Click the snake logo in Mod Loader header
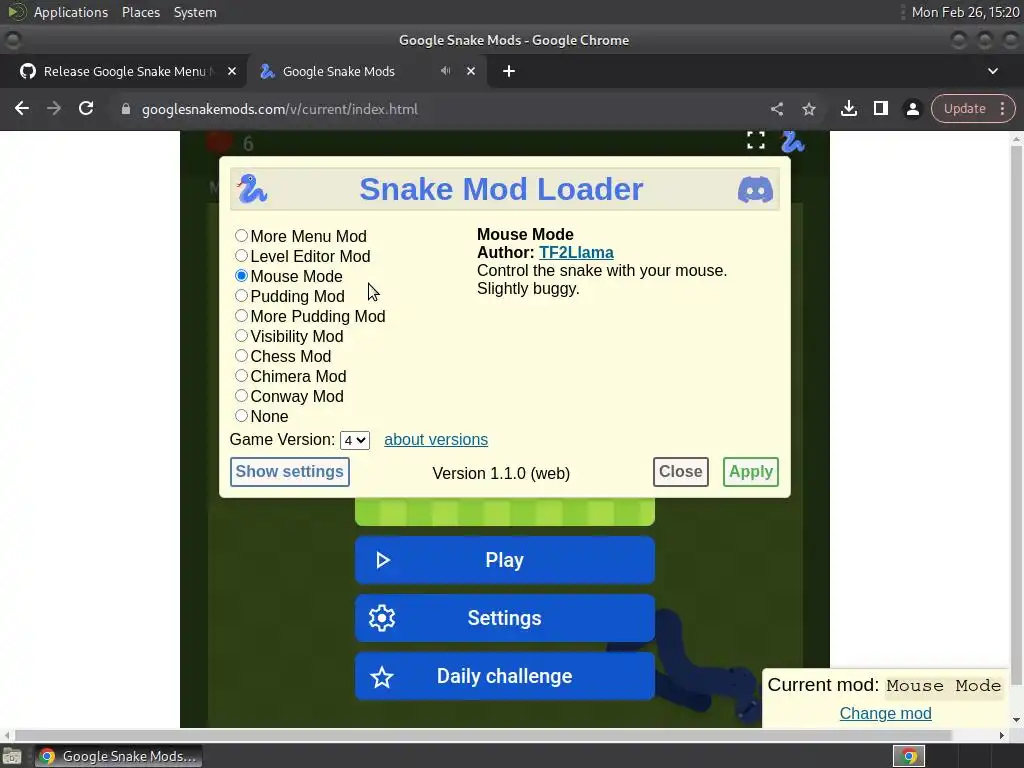 click(x=252, y=189)
